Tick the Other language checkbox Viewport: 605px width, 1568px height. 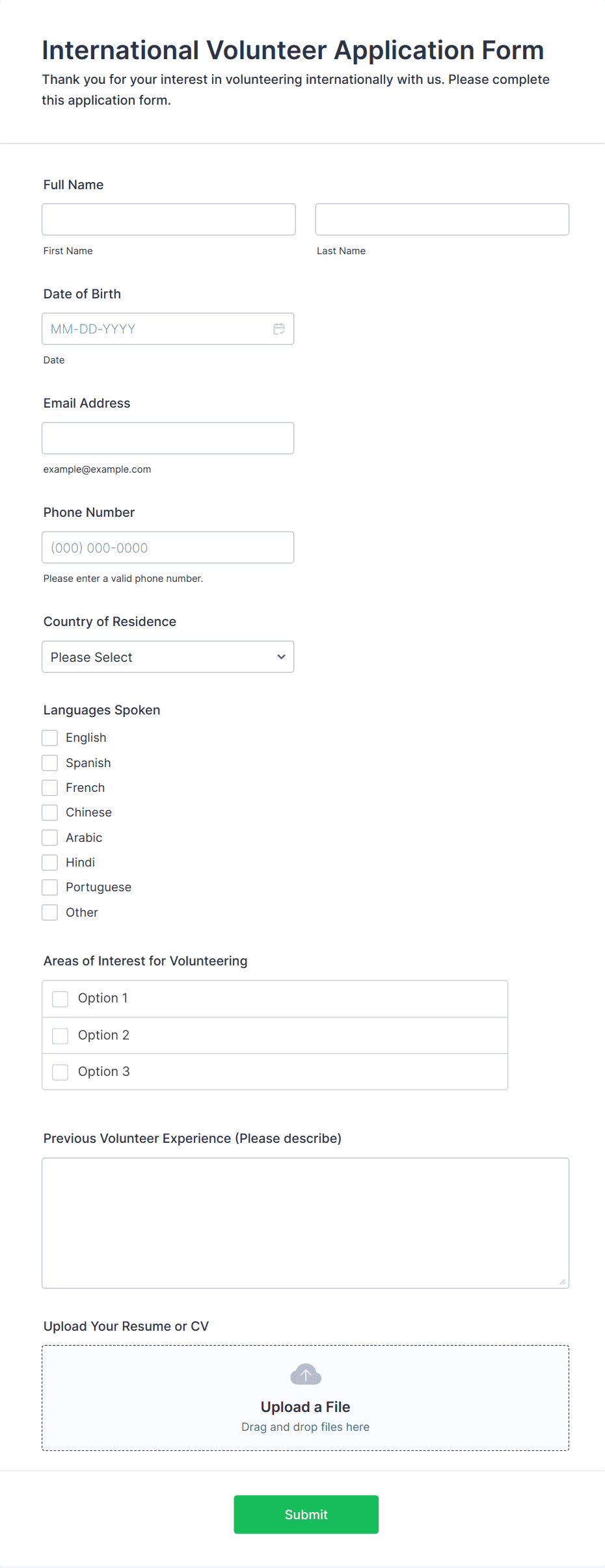click(50, 913)
